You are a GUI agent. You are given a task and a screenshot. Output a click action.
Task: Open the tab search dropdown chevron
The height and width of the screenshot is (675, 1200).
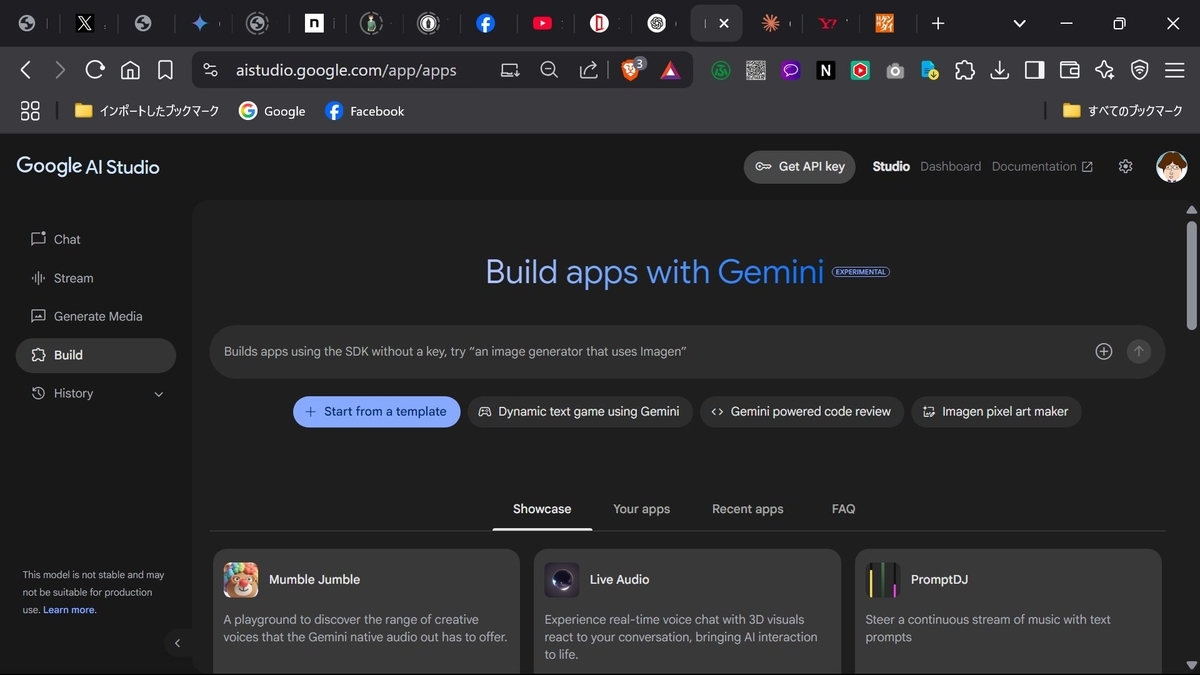pyautogui.click(x=1019, y=23)
